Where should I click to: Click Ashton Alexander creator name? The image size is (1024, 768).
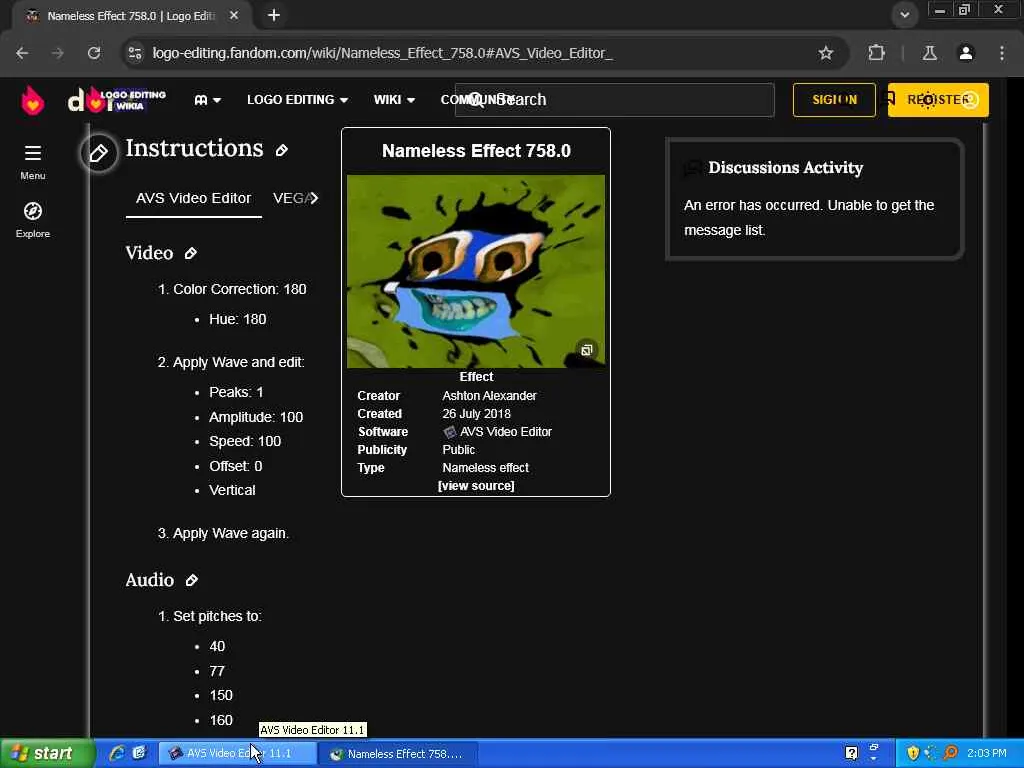coord(489,396)
